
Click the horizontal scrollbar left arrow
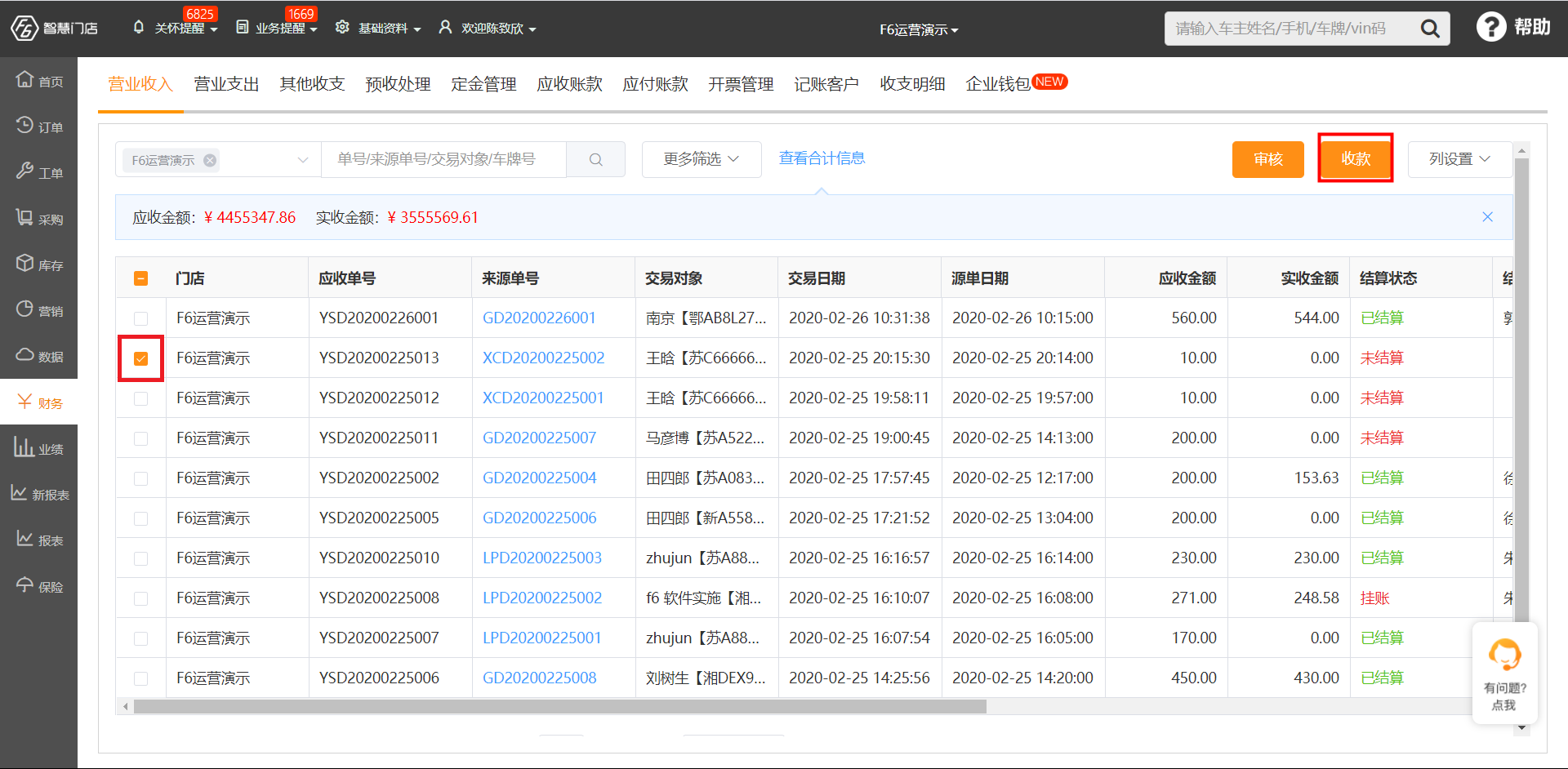point(125,706)
